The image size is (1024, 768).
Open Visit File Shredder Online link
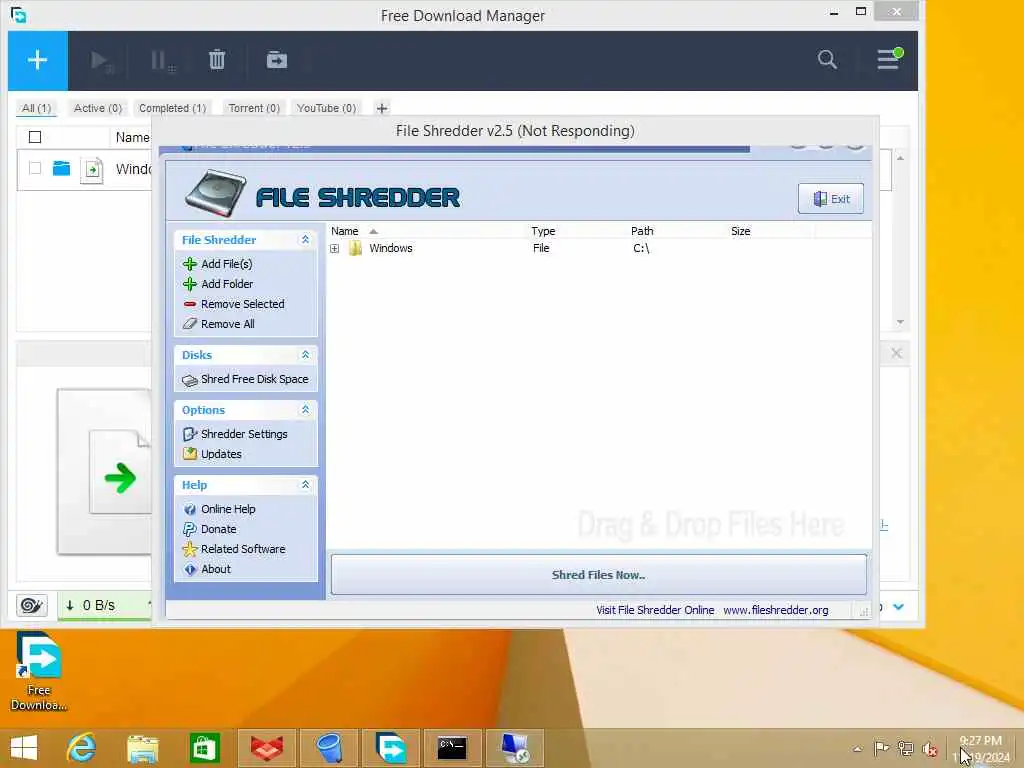pos(655,610)
